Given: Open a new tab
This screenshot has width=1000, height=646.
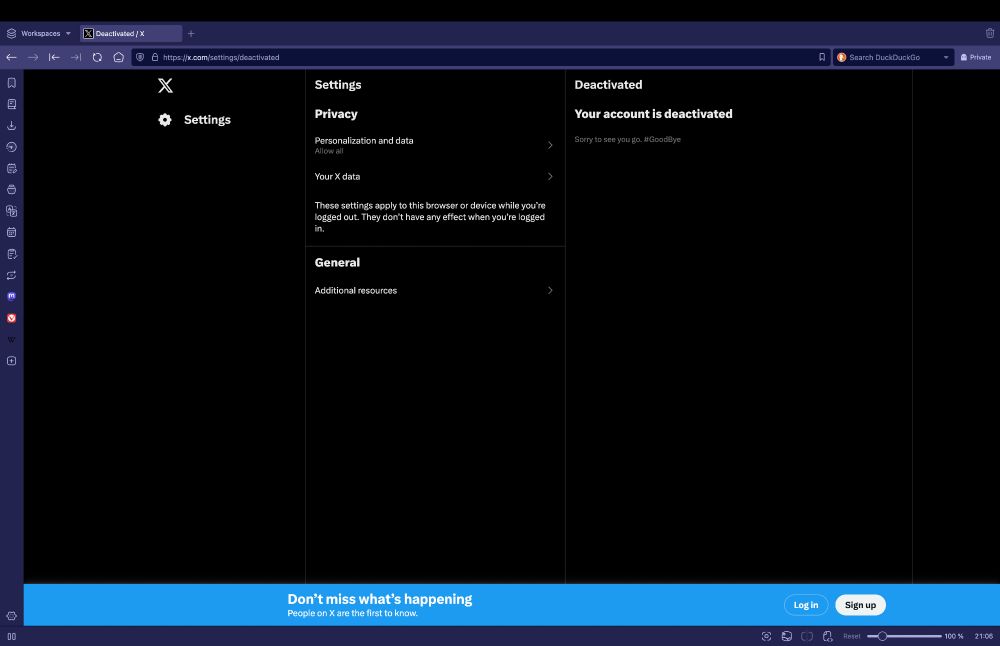Looking at the screenshot, I should [x=191, y=33].
